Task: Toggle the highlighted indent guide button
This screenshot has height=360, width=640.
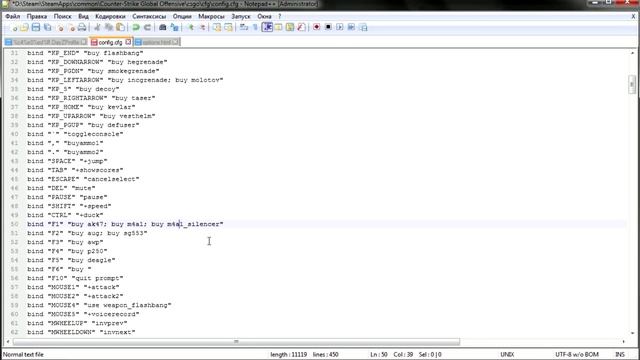Action: [267, 27]
